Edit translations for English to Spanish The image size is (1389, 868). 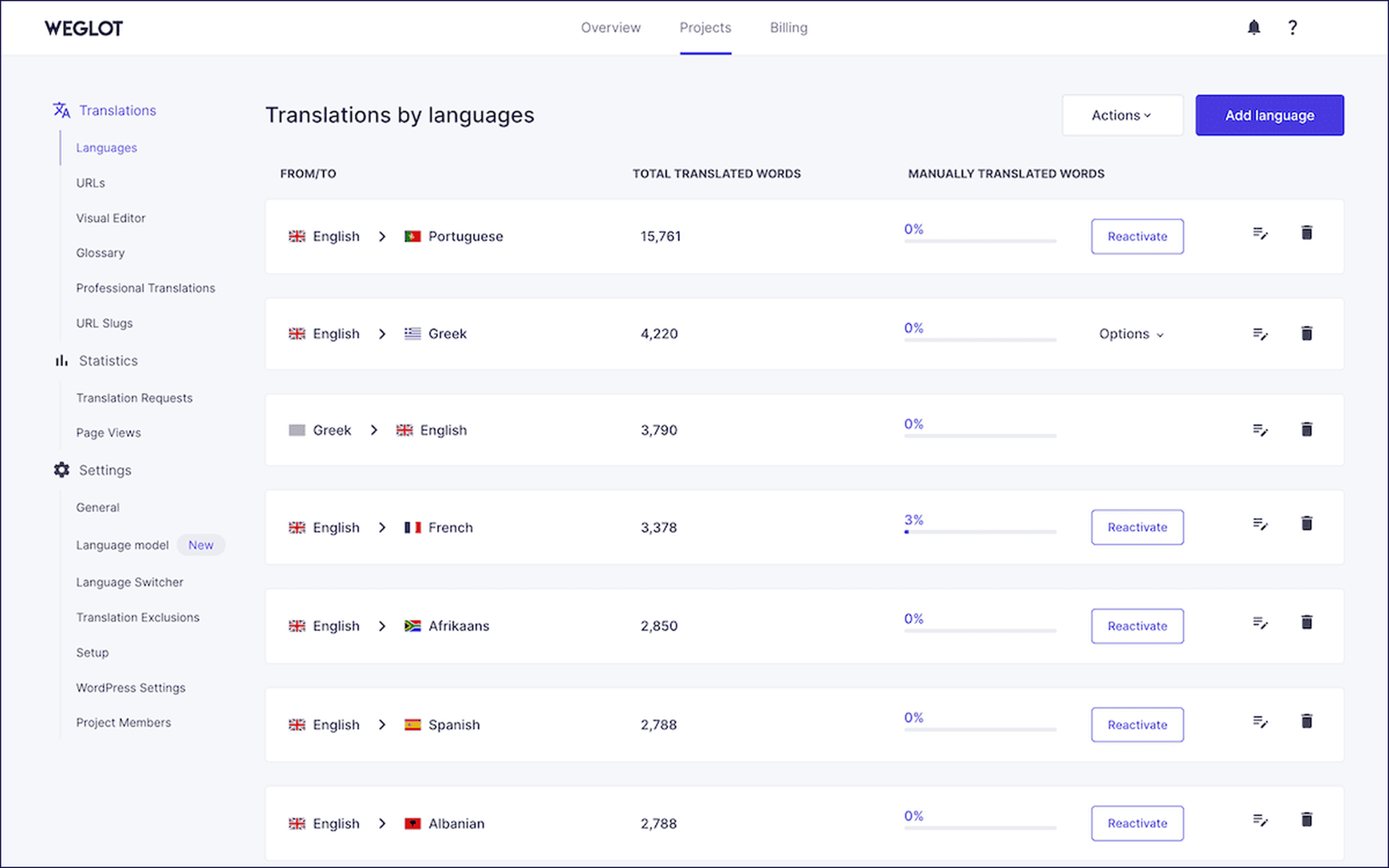click(1260, 722)
